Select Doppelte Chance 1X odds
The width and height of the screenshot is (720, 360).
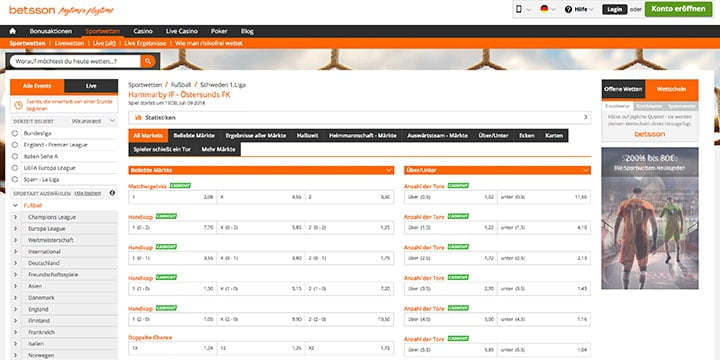click(x=173, y=348)
